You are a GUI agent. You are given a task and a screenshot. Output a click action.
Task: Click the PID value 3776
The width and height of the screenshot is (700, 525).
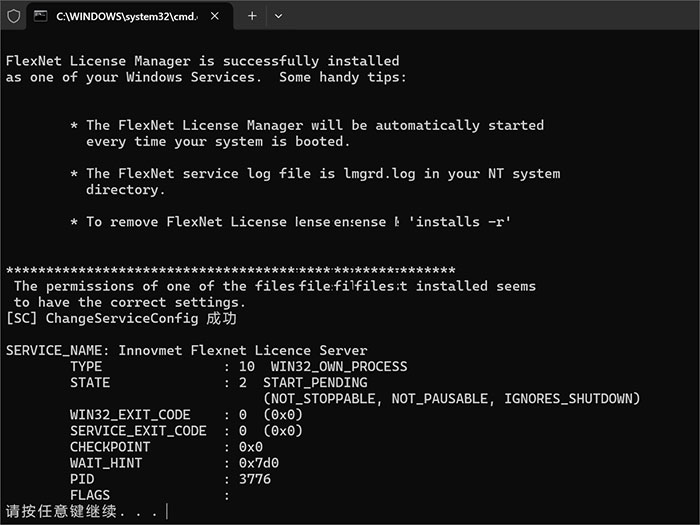click(254, 479)
